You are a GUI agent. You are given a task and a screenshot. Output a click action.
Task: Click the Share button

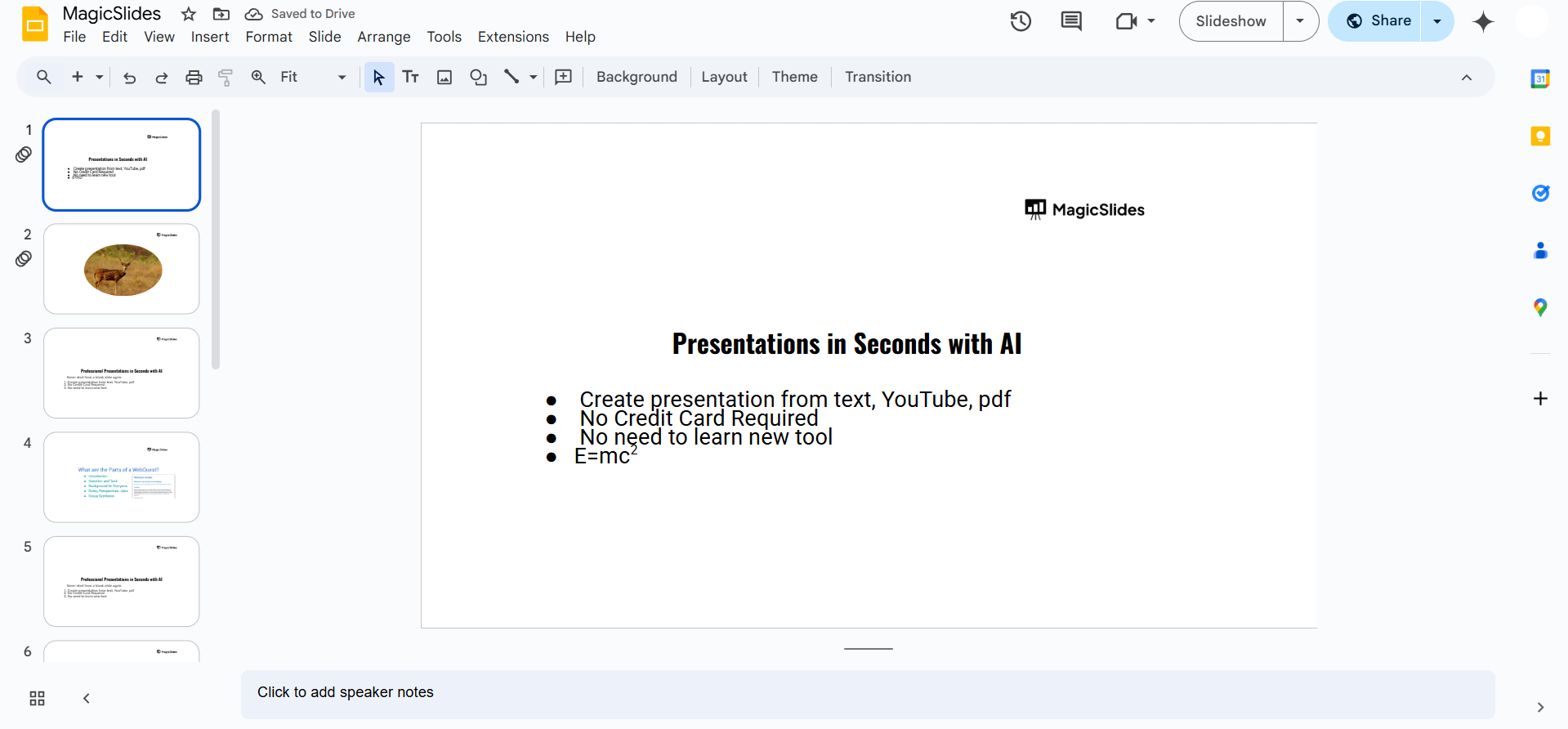tap(1378, 21)
